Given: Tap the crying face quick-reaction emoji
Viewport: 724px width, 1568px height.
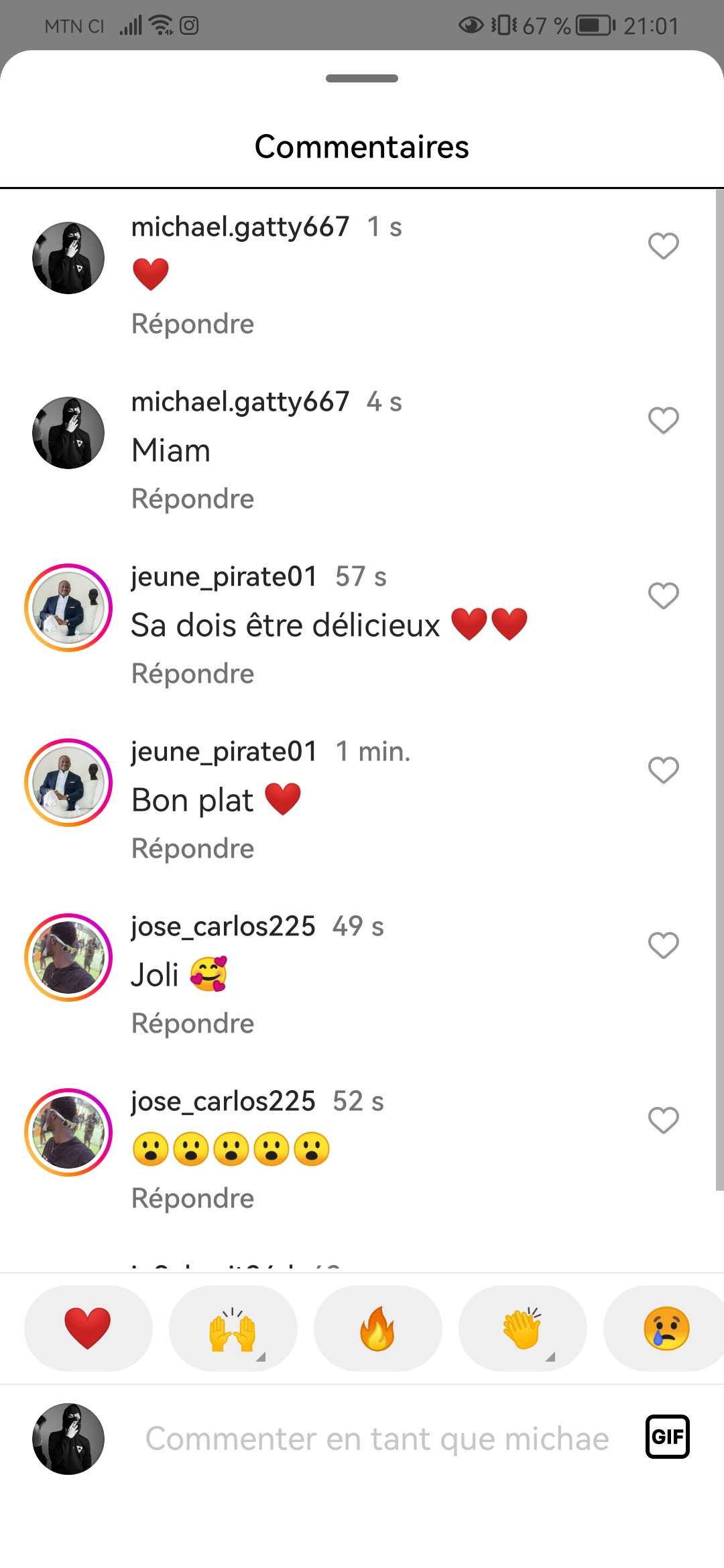Looking at the screenshot, I should click(666, 1328).
